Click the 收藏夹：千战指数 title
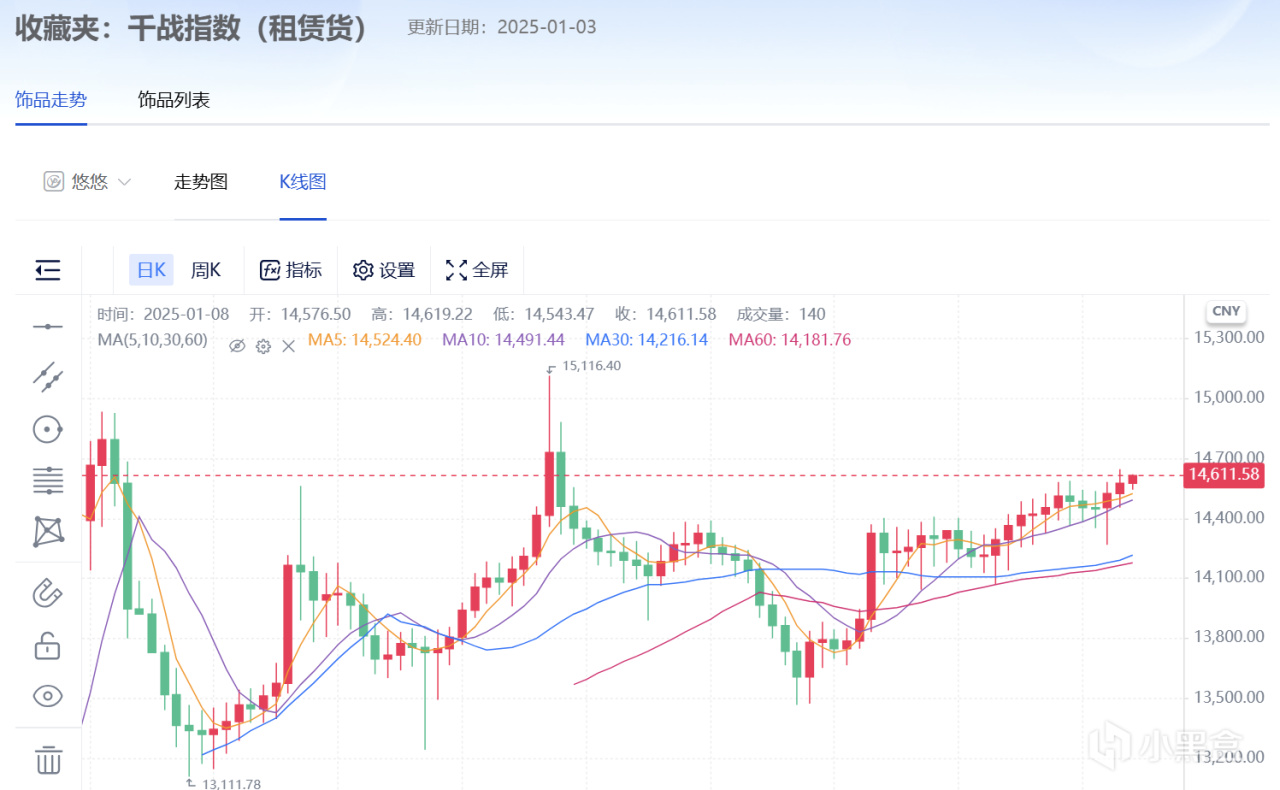1280x790 pixels. point(192,27)
